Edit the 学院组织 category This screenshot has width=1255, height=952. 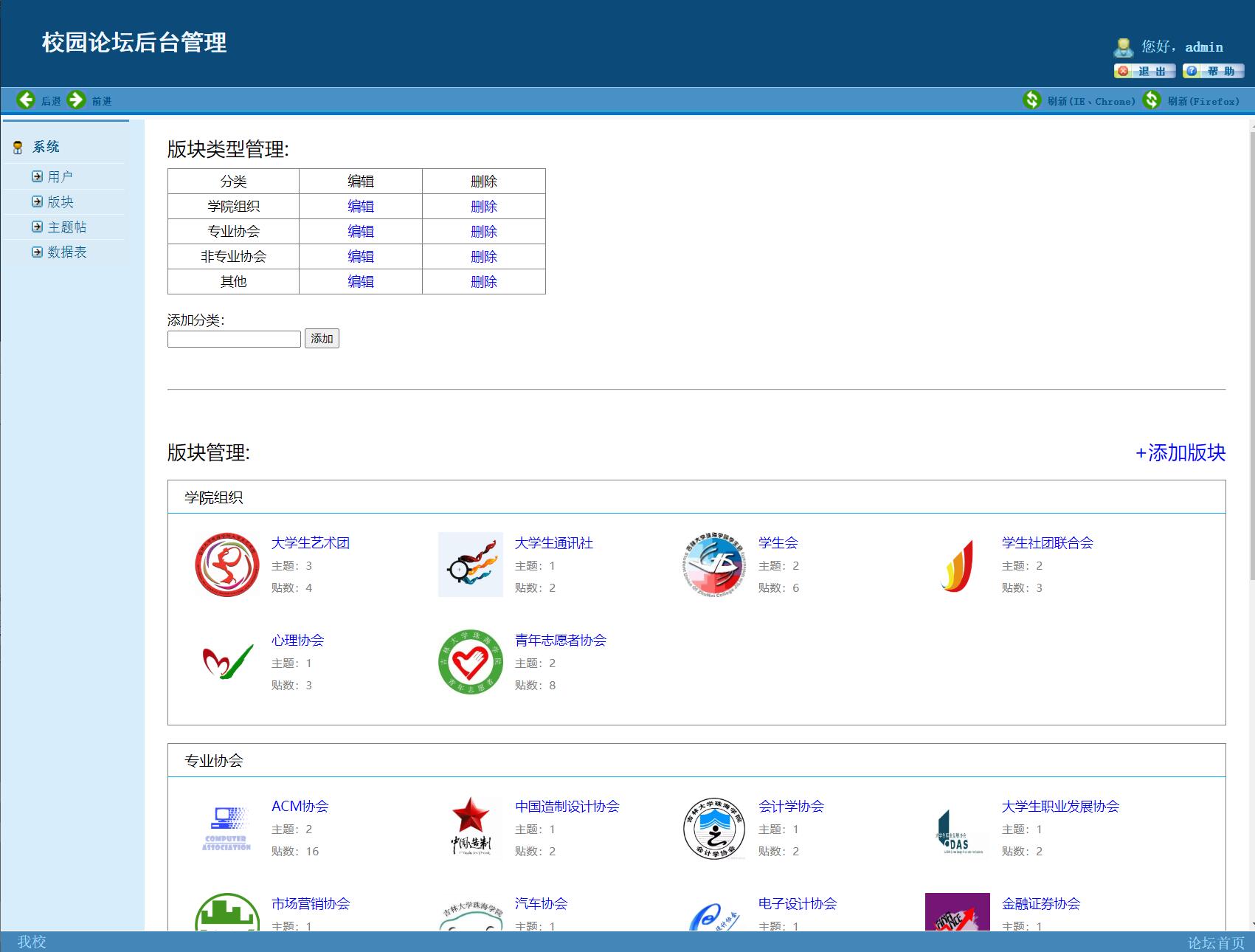pos(361,206)
